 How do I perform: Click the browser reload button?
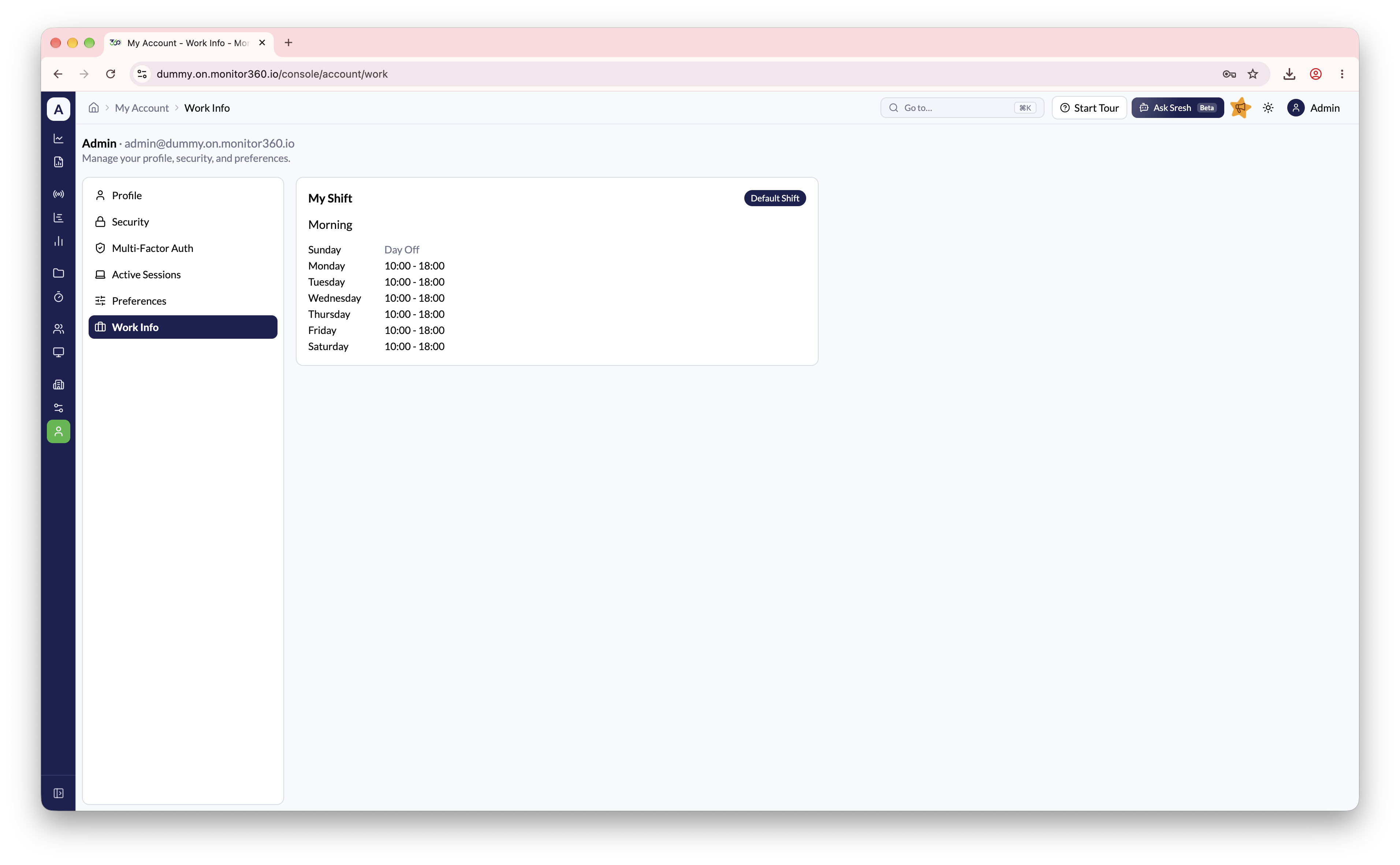[x=110, y=74]
